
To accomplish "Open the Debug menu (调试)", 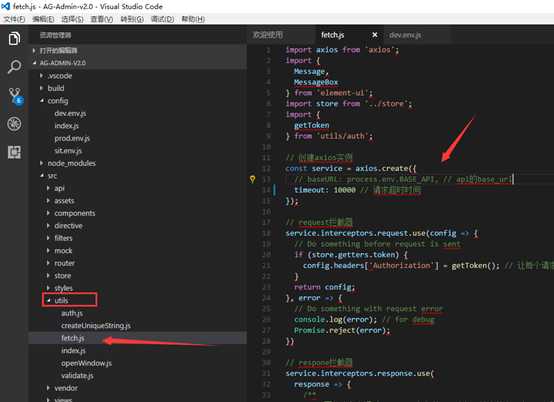I will [x=163, y=19].
